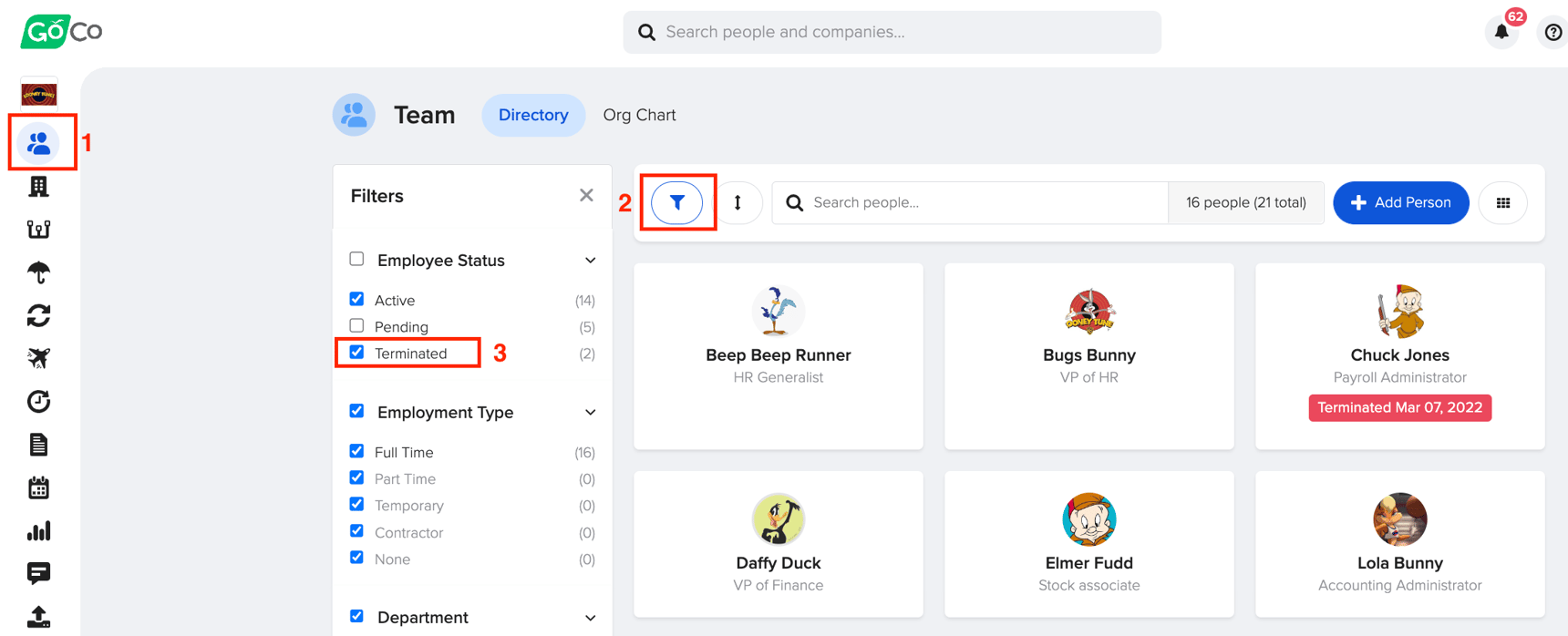1568x636 pixels.
Task: Select the Directory tab
Action: 533,115
